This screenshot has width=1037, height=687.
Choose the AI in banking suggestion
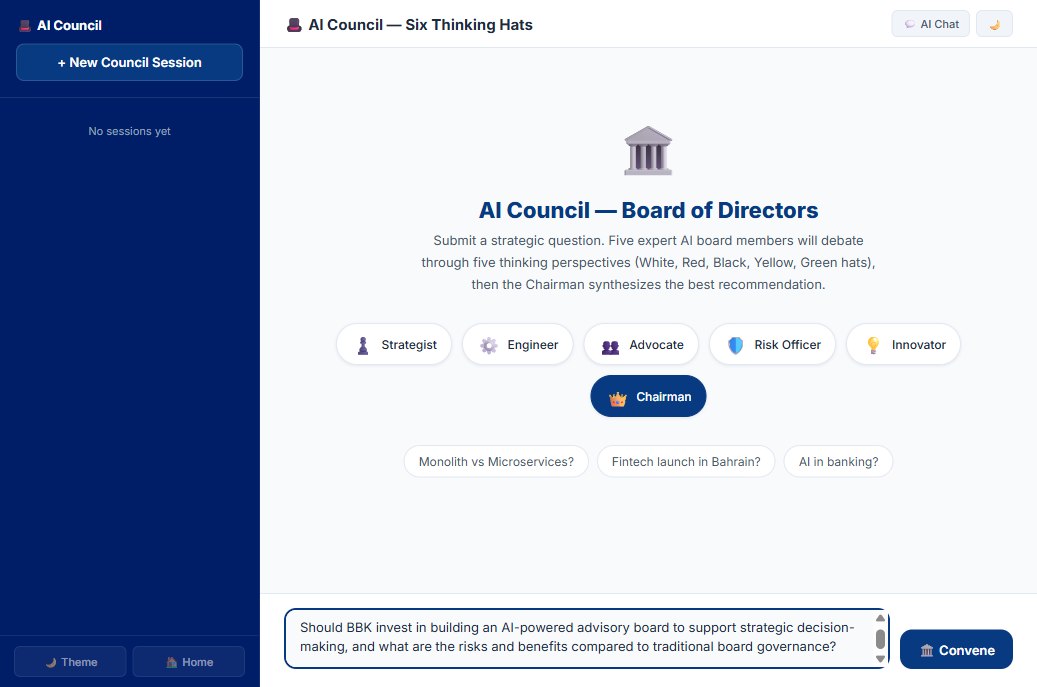(839, 462)
